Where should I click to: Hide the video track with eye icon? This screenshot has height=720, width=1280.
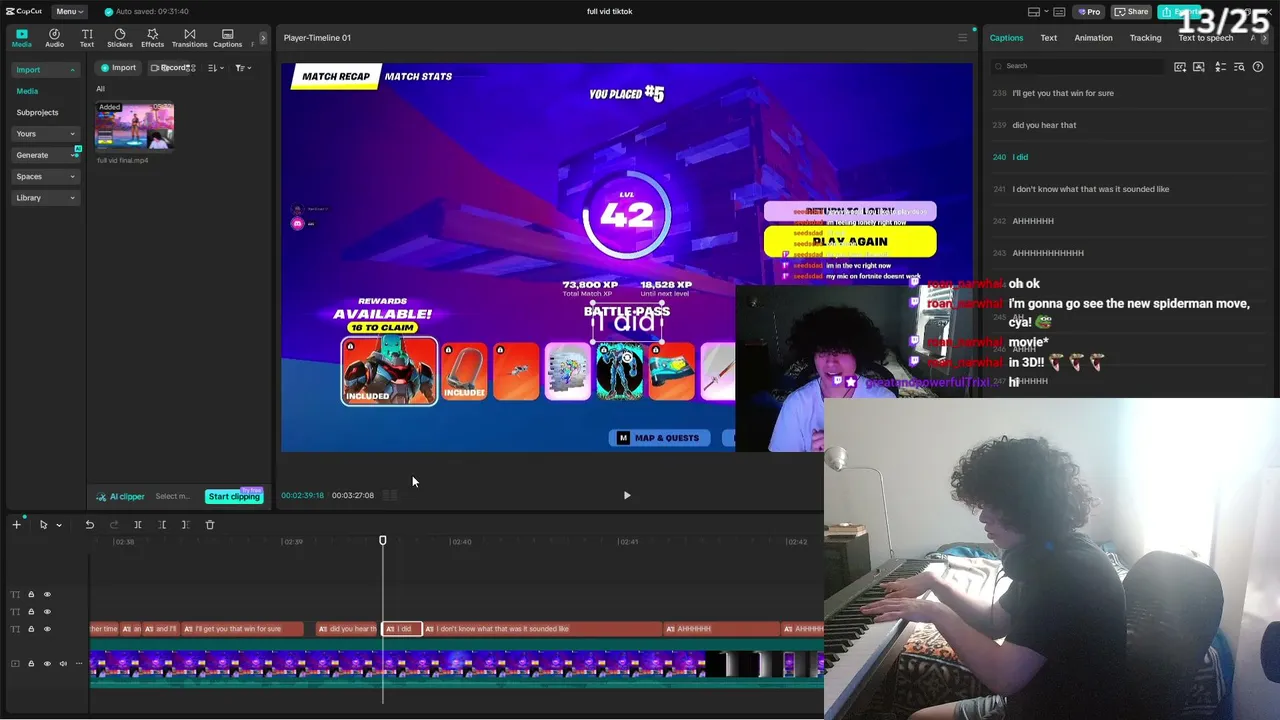pos(47,663)
